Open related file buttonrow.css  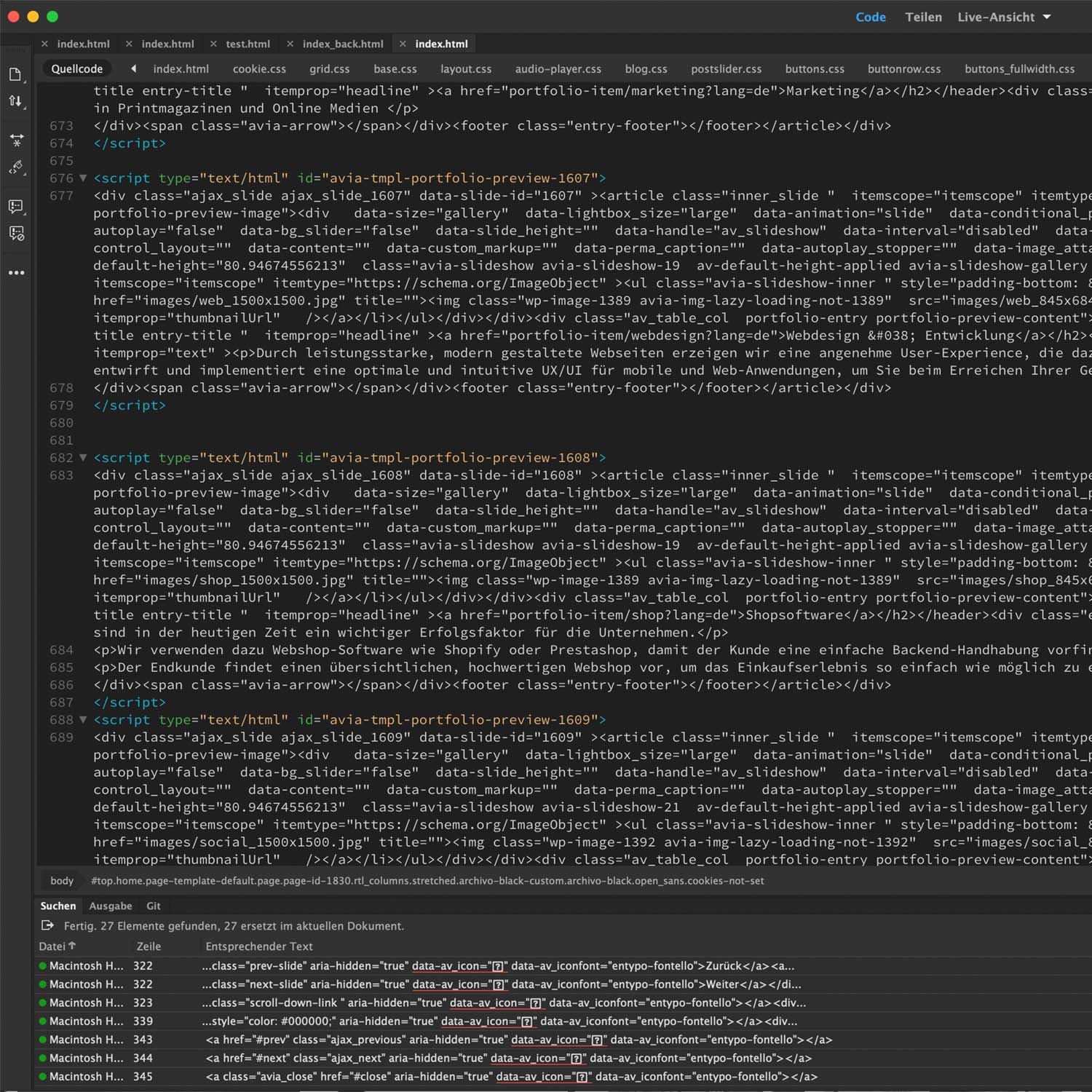904,69
